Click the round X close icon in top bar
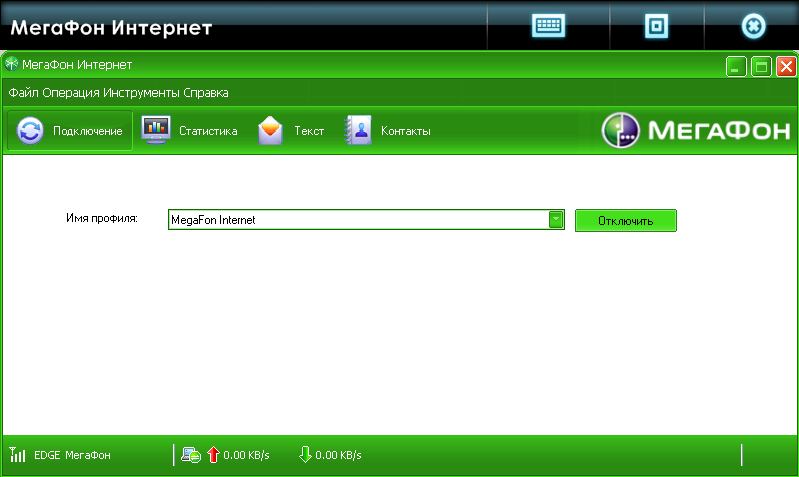 click(753, 26)
